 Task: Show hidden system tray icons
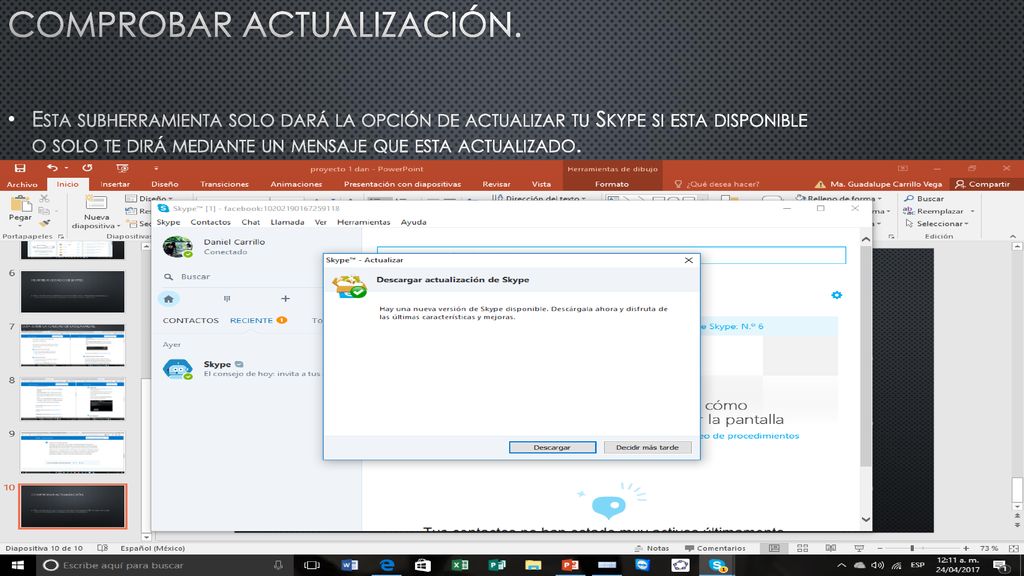pyautogui.click(x=841, y=565)
